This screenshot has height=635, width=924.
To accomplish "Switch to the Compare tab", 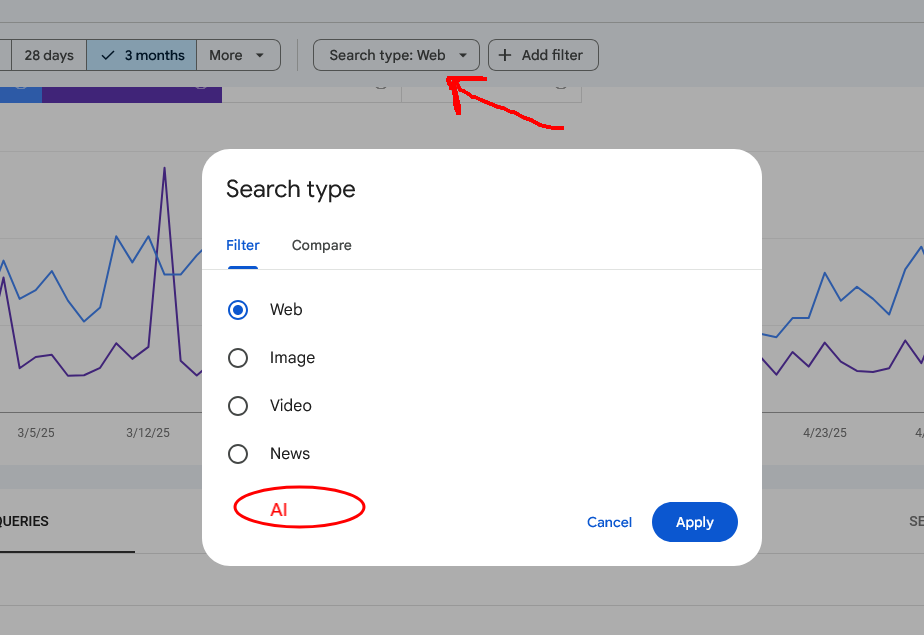I will tap(321, 245).
